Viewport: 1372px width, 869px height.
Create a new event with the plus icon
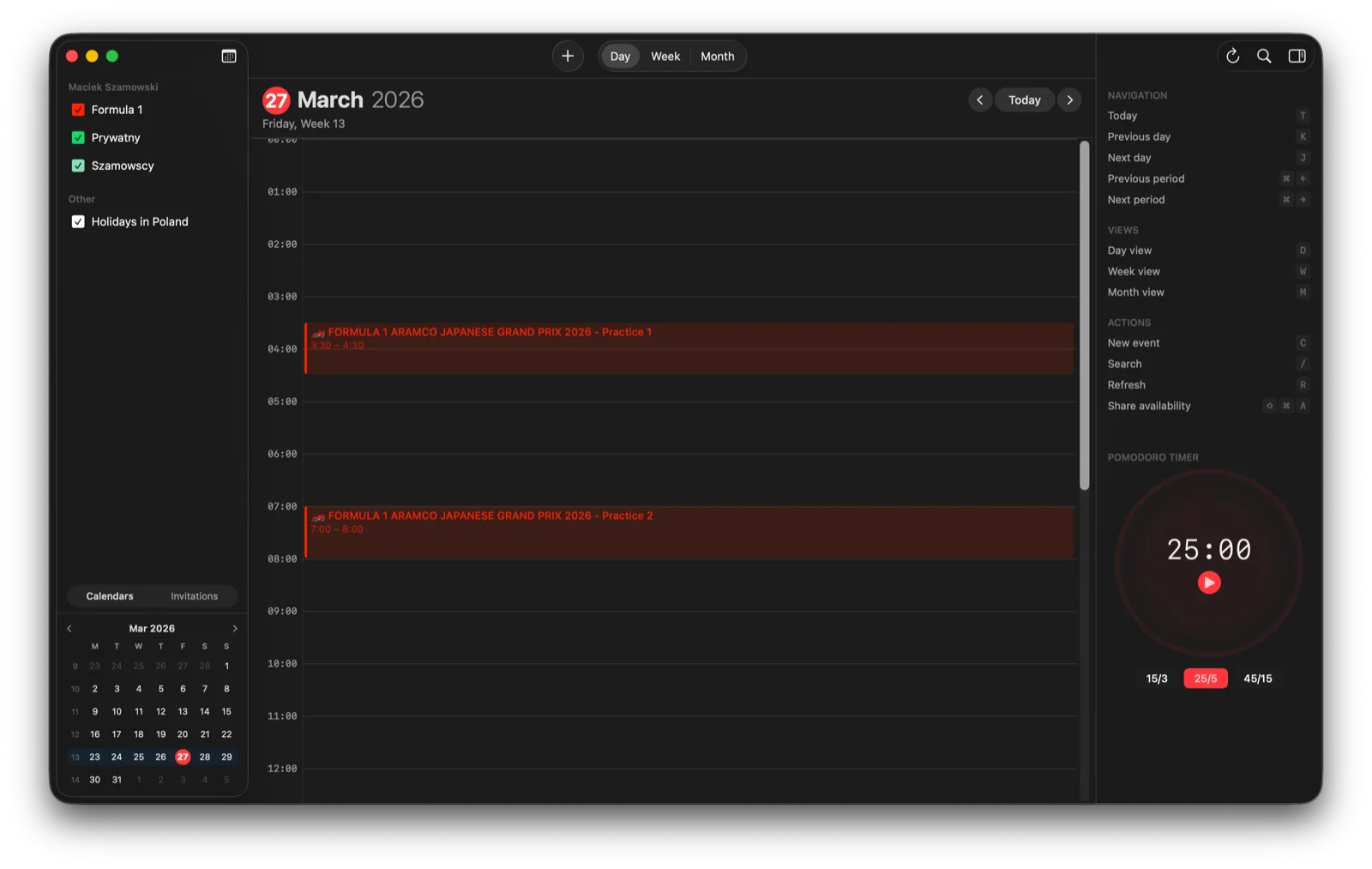(x=567, y=56)
